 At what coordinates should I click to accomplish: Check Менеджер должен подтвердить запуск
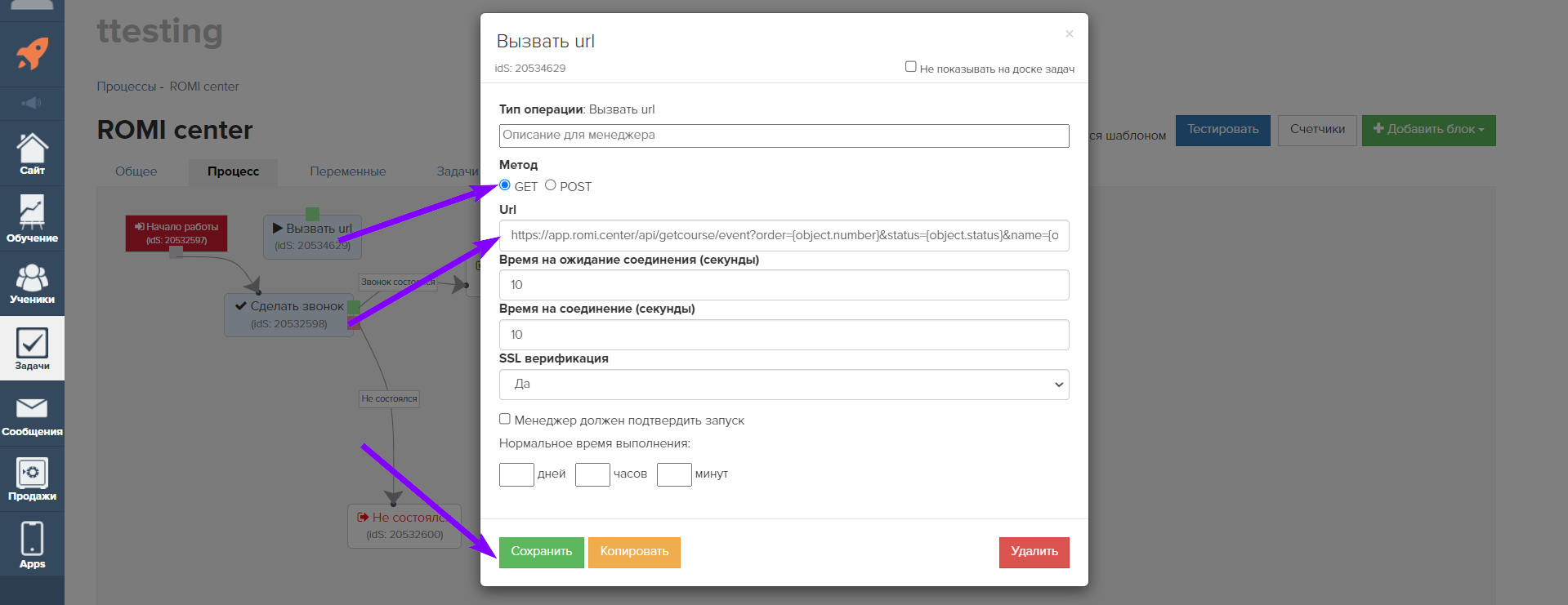coord(505,419)
